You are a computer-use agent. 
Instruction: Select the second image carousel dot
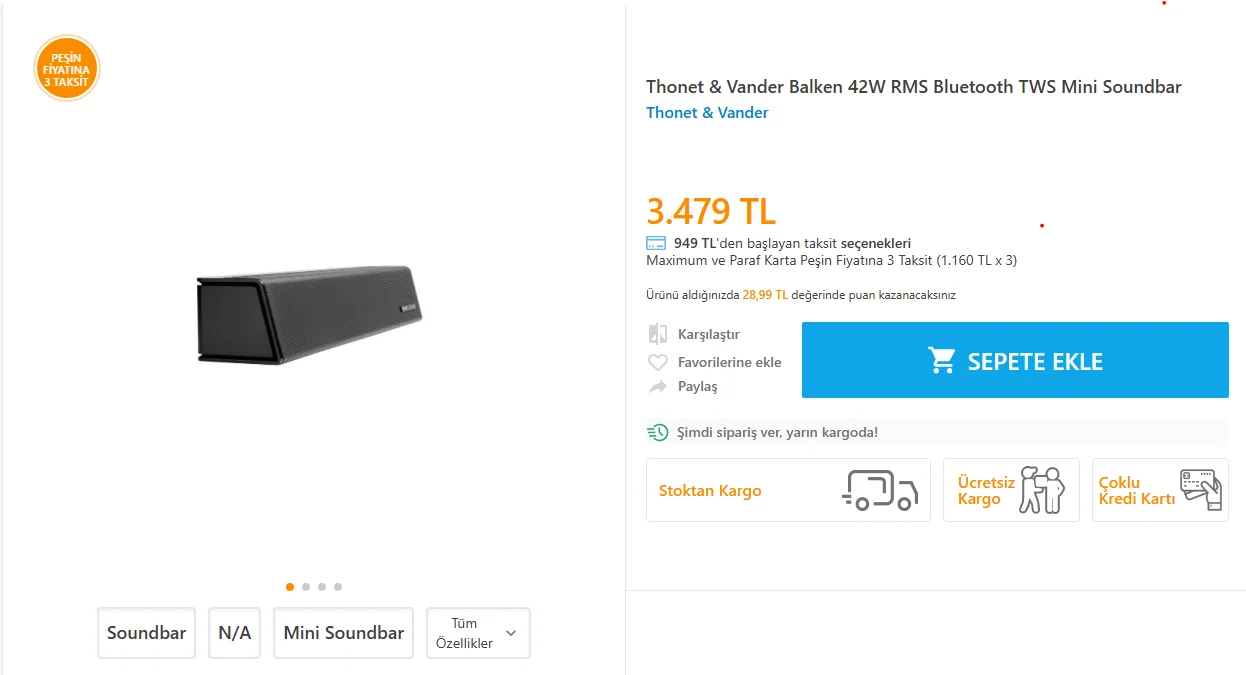[x=306, y=587]
